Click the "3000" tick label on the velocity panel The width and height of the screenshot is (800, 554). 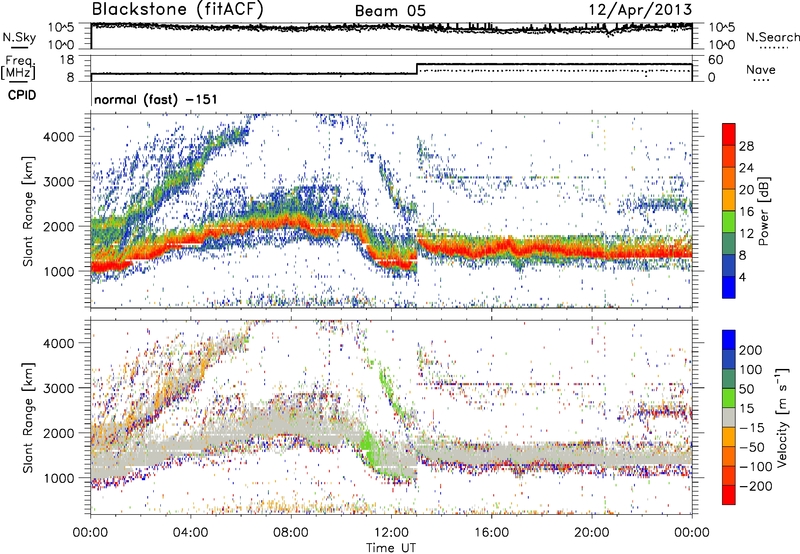pyautogui.click(x=58, y=388)
